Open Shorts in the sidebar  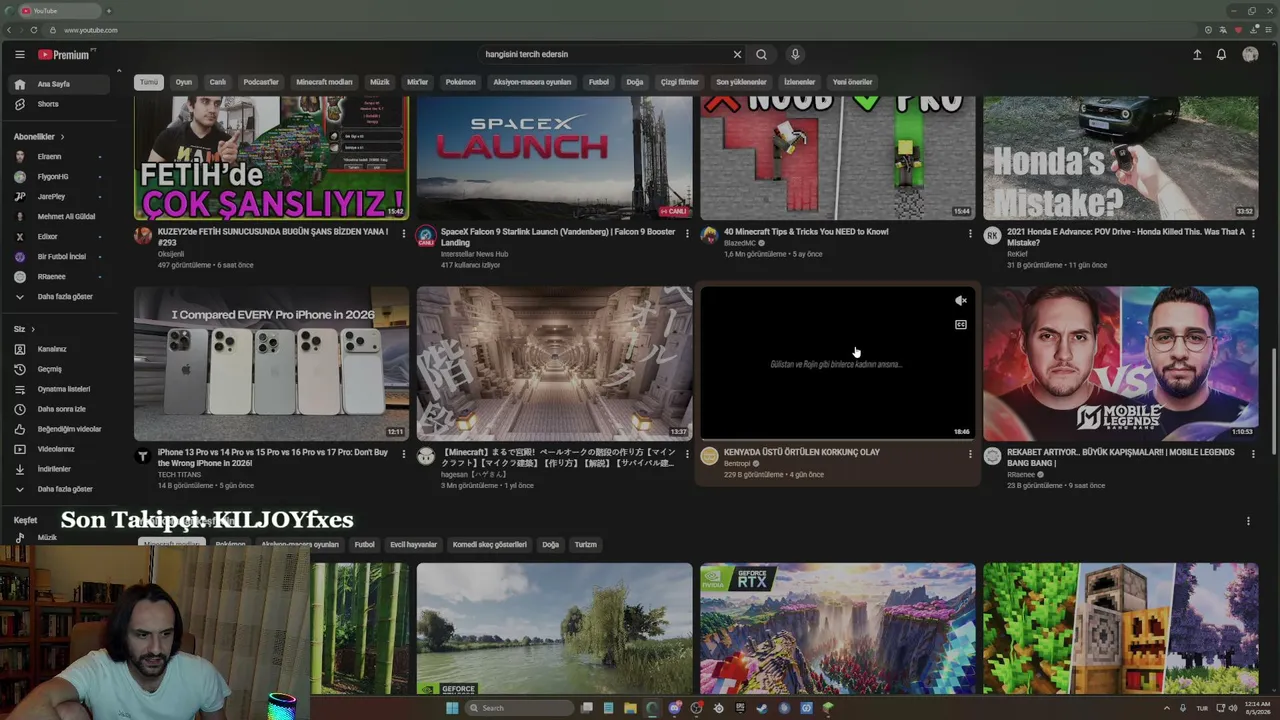pos(60,104)
